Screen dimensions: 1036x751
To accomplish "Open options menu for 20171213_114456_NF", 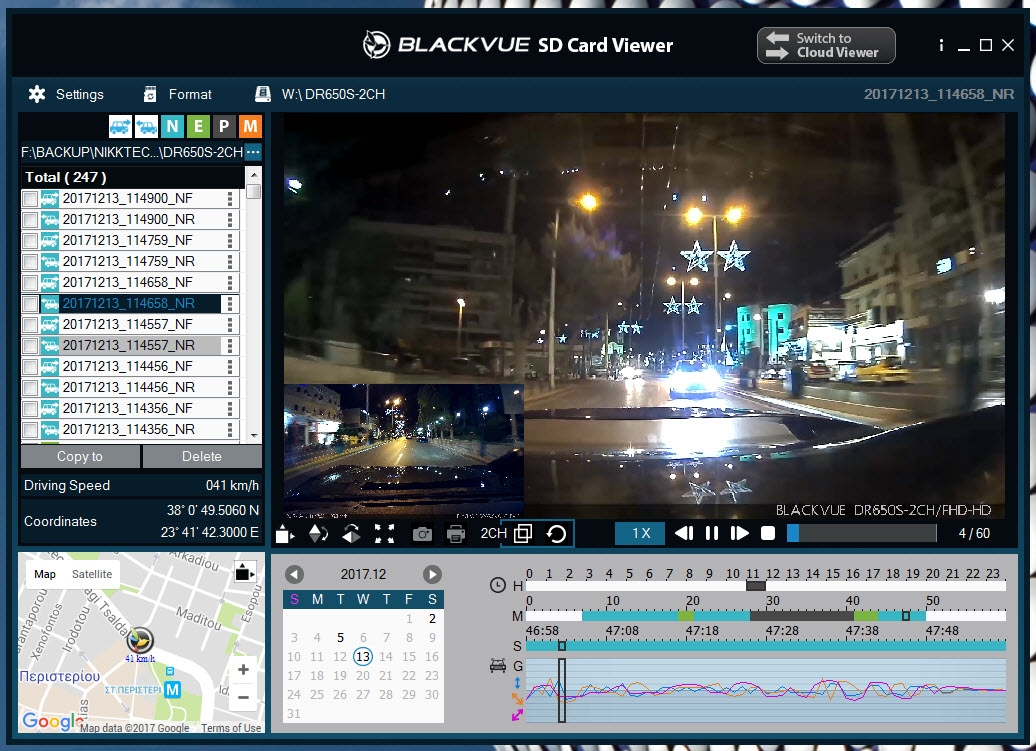I will pyautogui.click(x=230, y=367).
